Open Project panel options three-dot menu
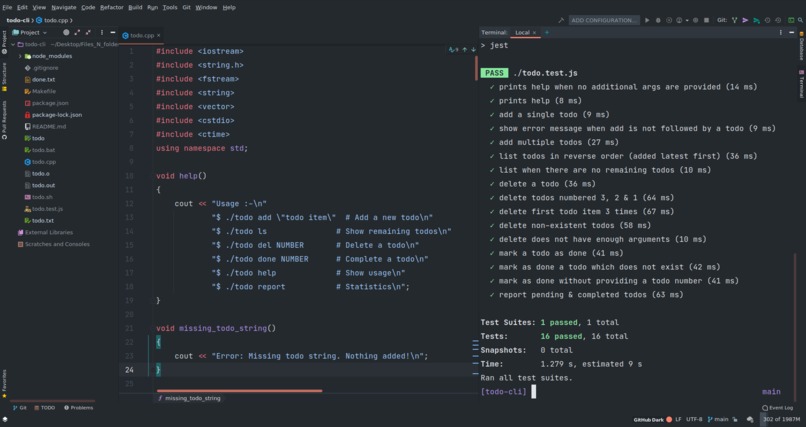 point(102,32)
